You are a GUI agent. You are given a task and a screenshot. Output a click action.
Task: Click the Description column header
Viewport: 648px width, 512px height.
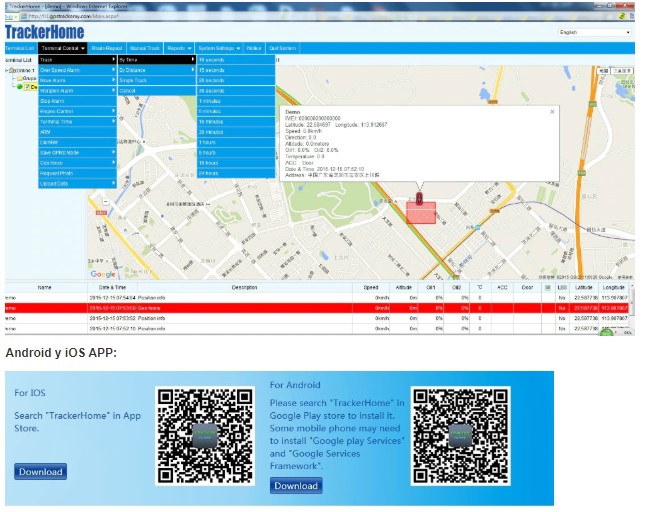click(x=245, y=288)
